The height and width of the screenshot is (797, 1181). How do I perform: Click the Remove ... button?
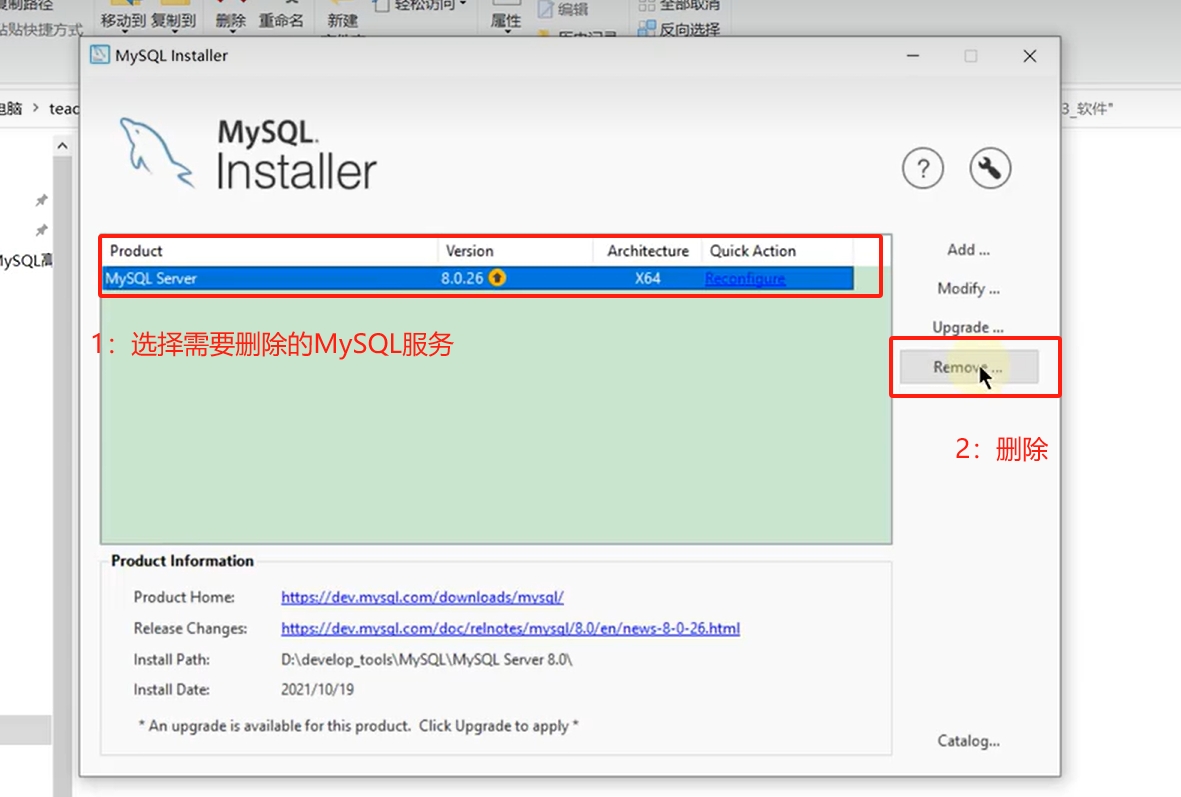[969, 368]
